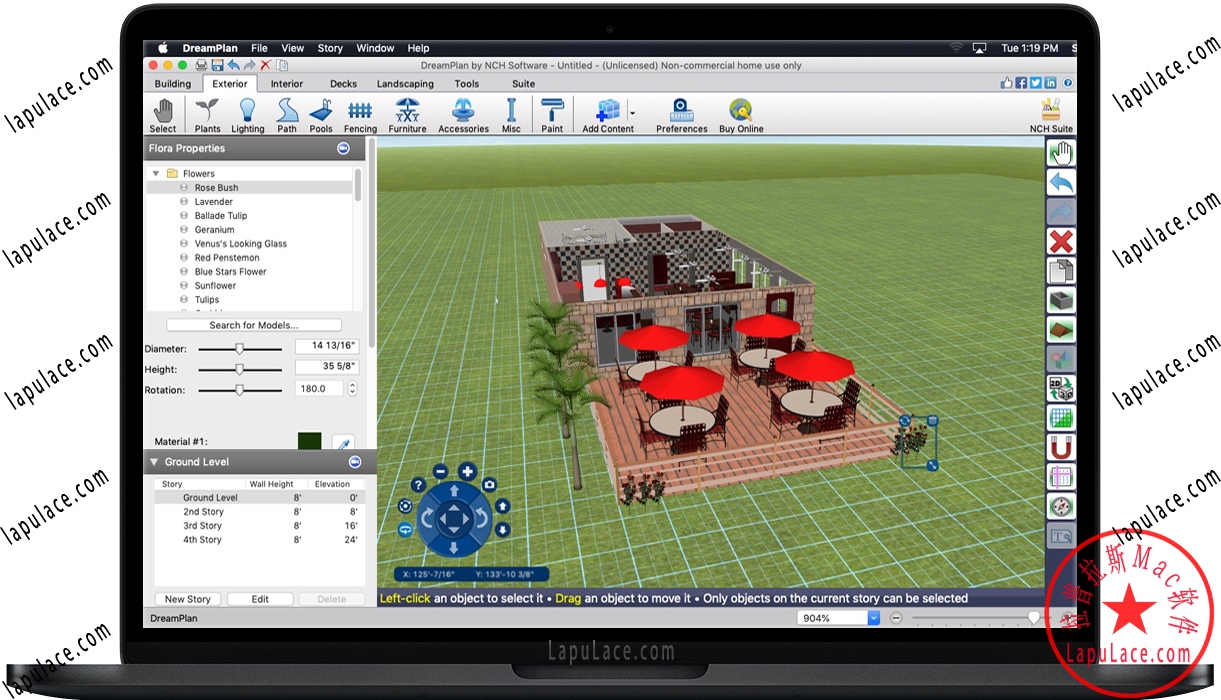The width and height of the screenshot is (1221, 700).
Task: Select the Paint roller tool
Action: pyautogui.click(x=552, y=115)
